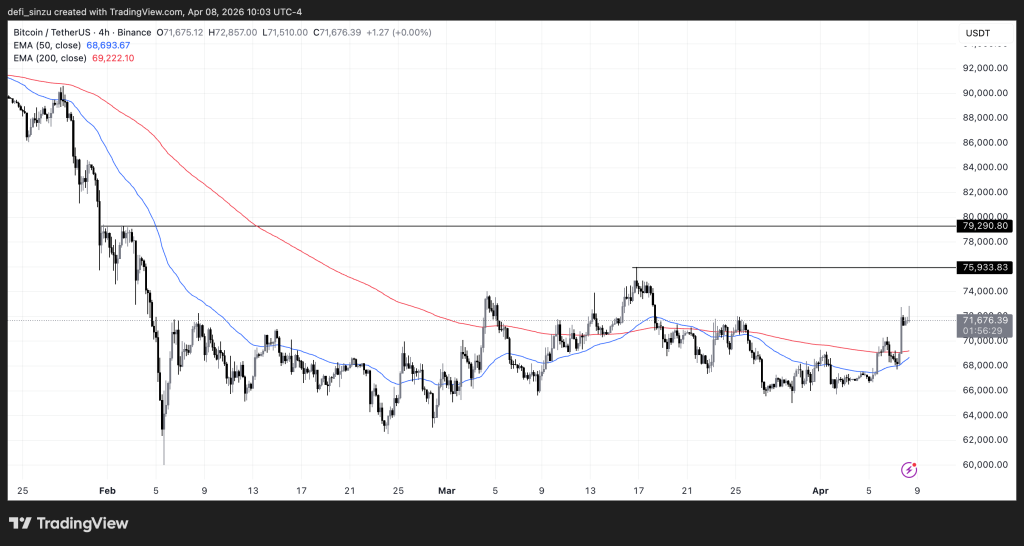Click the 75,933.83 price label
The image size is (1024, 546).
click(x=986, y=267)
